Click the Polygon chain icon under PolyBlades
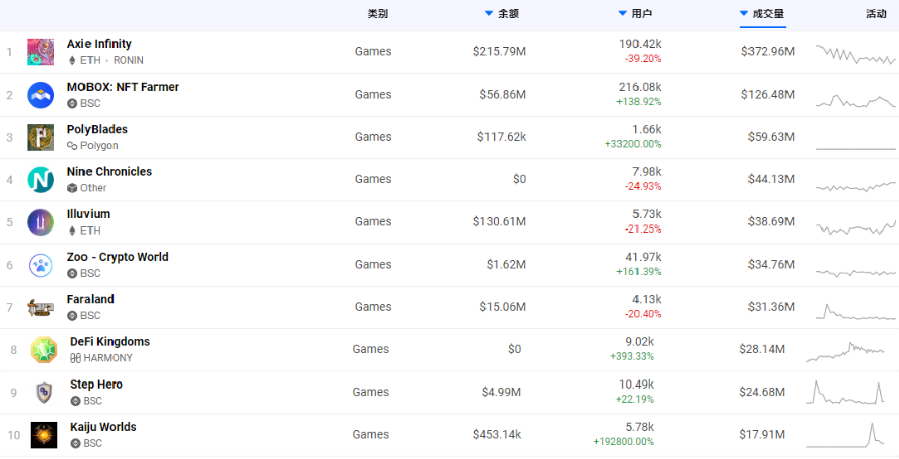This screenshot has width=899, height=459. (72, 146)
